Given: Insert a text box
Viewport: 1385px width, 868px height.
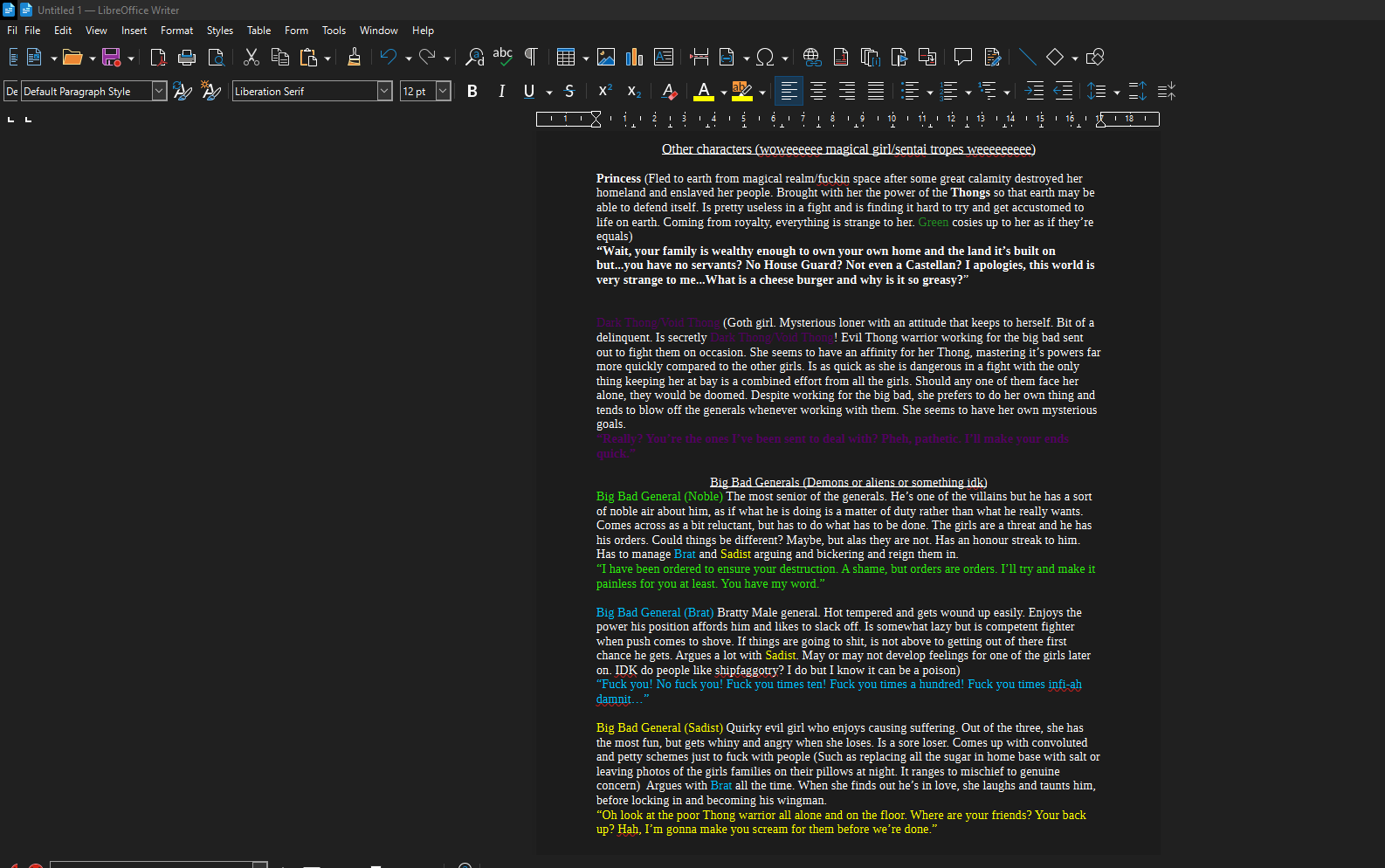Looking at the screenshot, I should click(664, 58).
